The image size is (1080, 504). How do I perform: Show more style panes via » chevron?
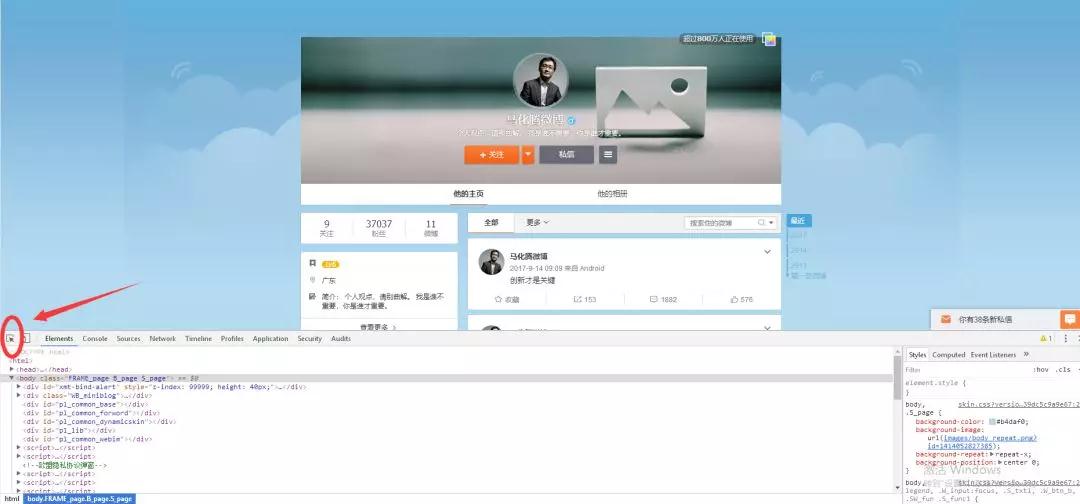(x=1026, y=354)
